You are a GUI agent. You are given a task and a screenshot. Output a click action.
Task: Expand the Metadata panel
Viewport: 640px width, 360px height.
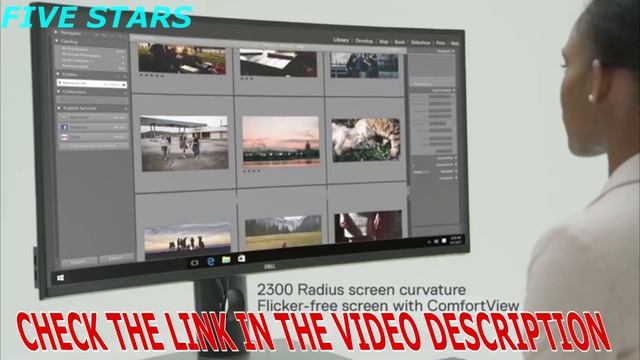click(x=456, y=171)
